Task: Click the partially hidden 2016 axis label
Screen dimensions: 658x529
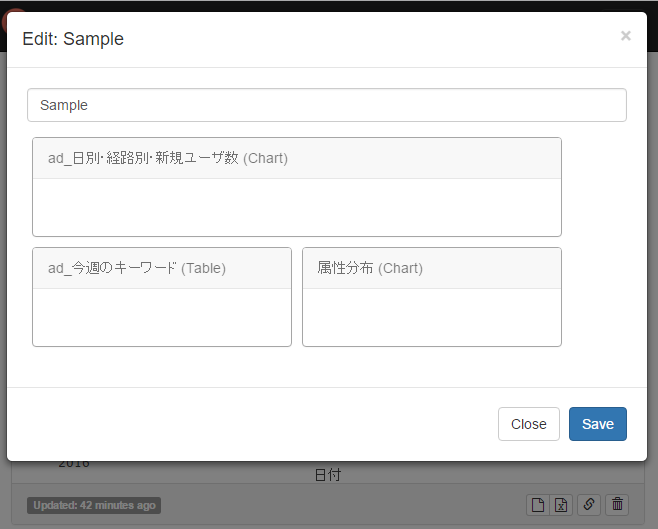Action: tap(74, 464)
